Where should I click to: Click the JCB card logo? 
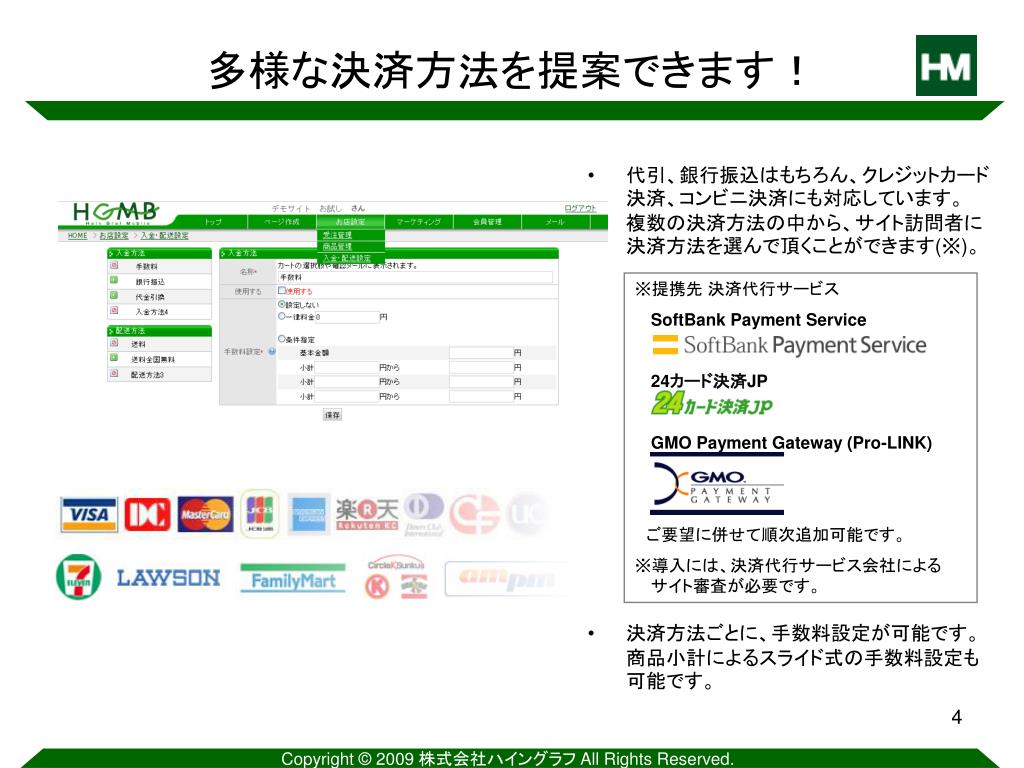point(259,513)
